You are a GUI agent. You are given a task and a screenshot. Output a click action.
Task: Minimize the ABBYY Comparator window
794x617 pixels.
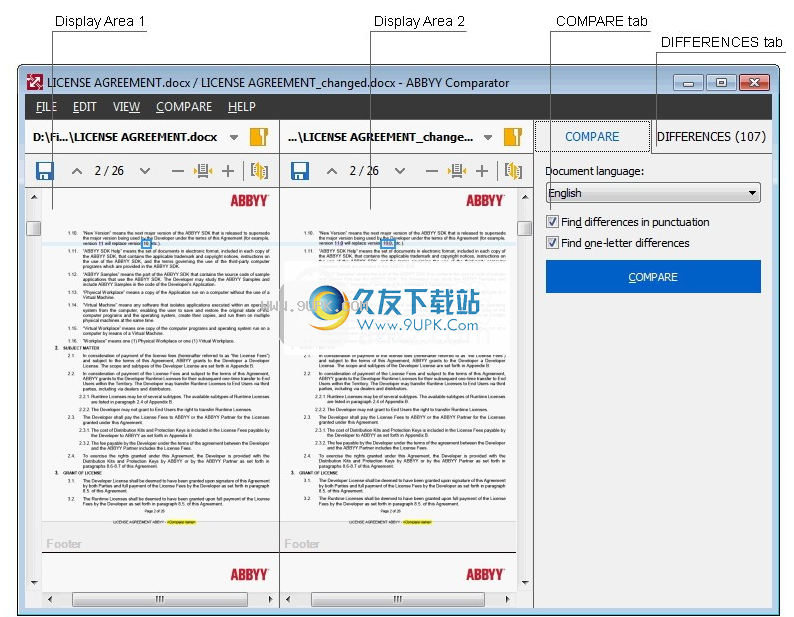pos(688,82)
